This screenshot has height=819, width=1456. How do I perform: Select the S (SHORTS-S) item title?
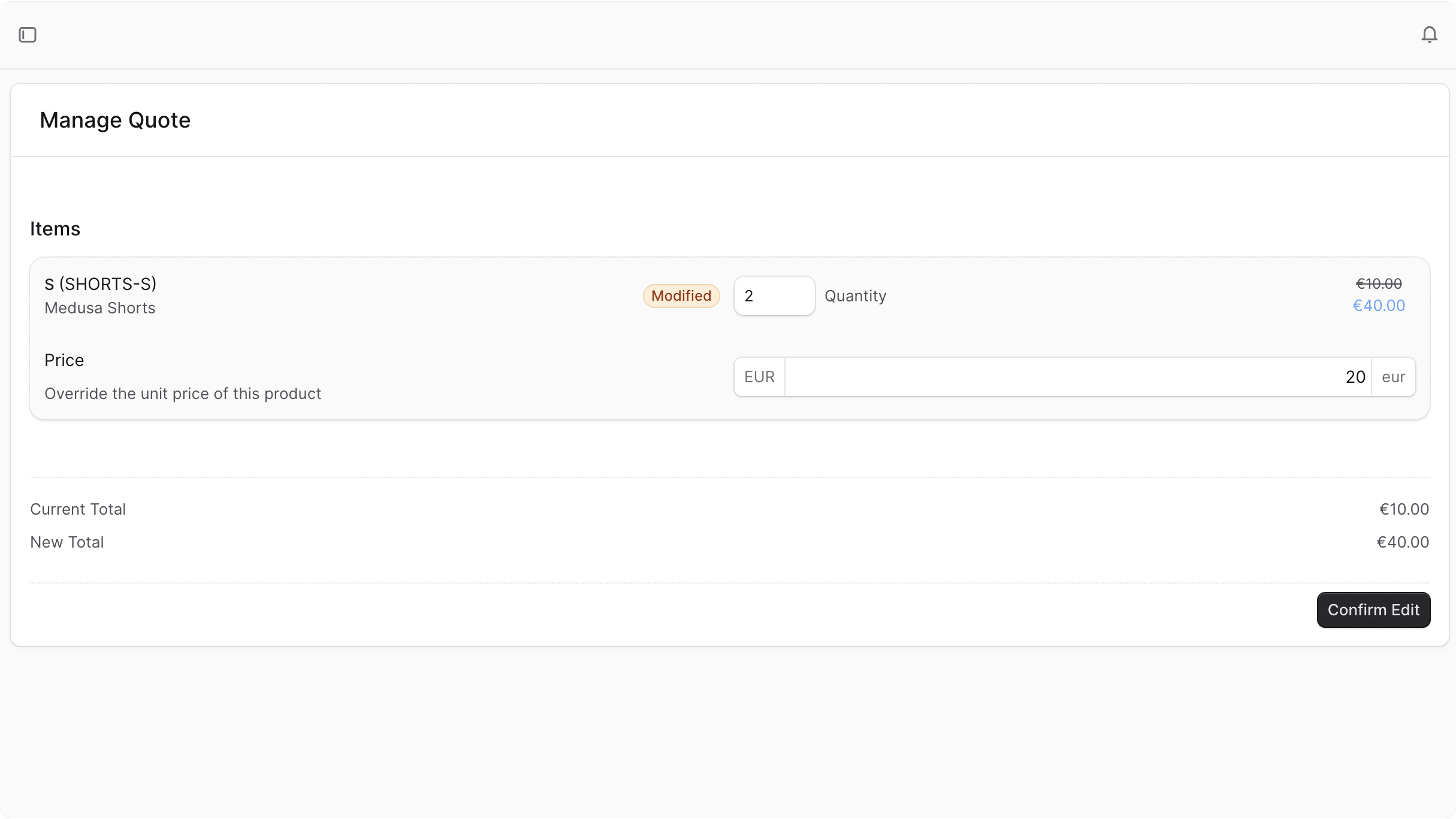coord(99,283)
